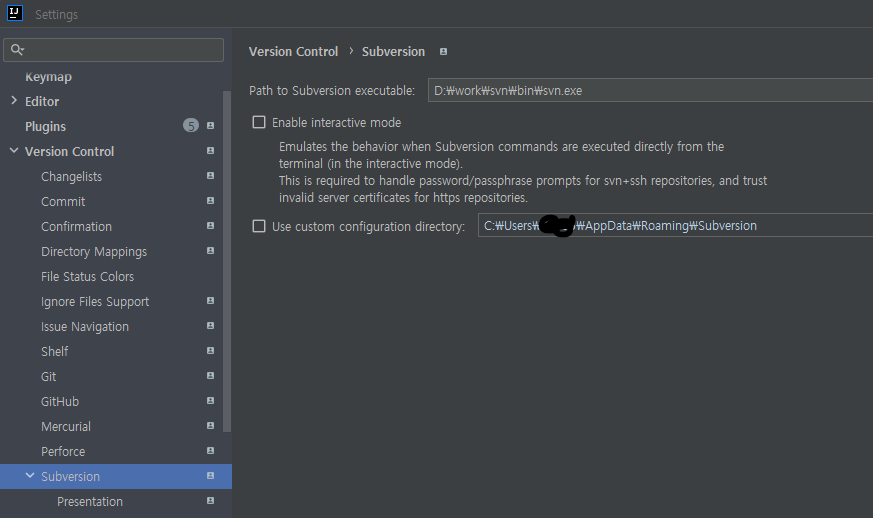This screenshot has height=518, width=873.
Task: Click the custom configuration directory field
Action: pos(675,225)
